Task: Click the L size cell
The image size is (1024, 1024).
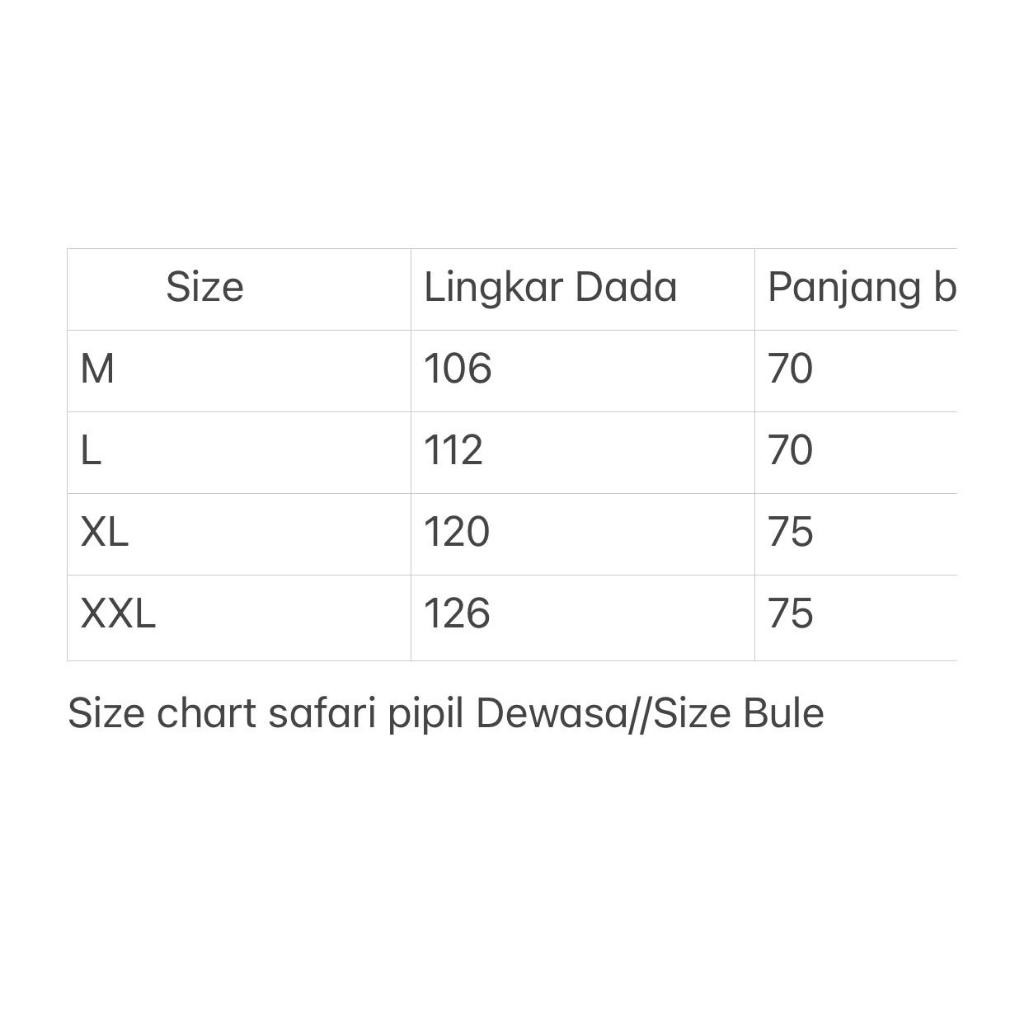Action: [x=91, y=451]
